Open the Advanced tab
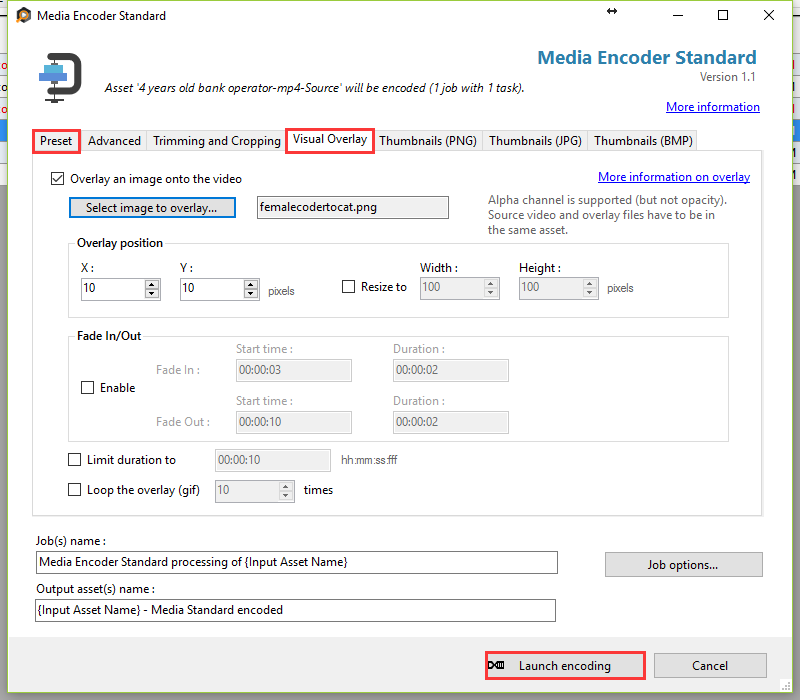 coord(114,141)
